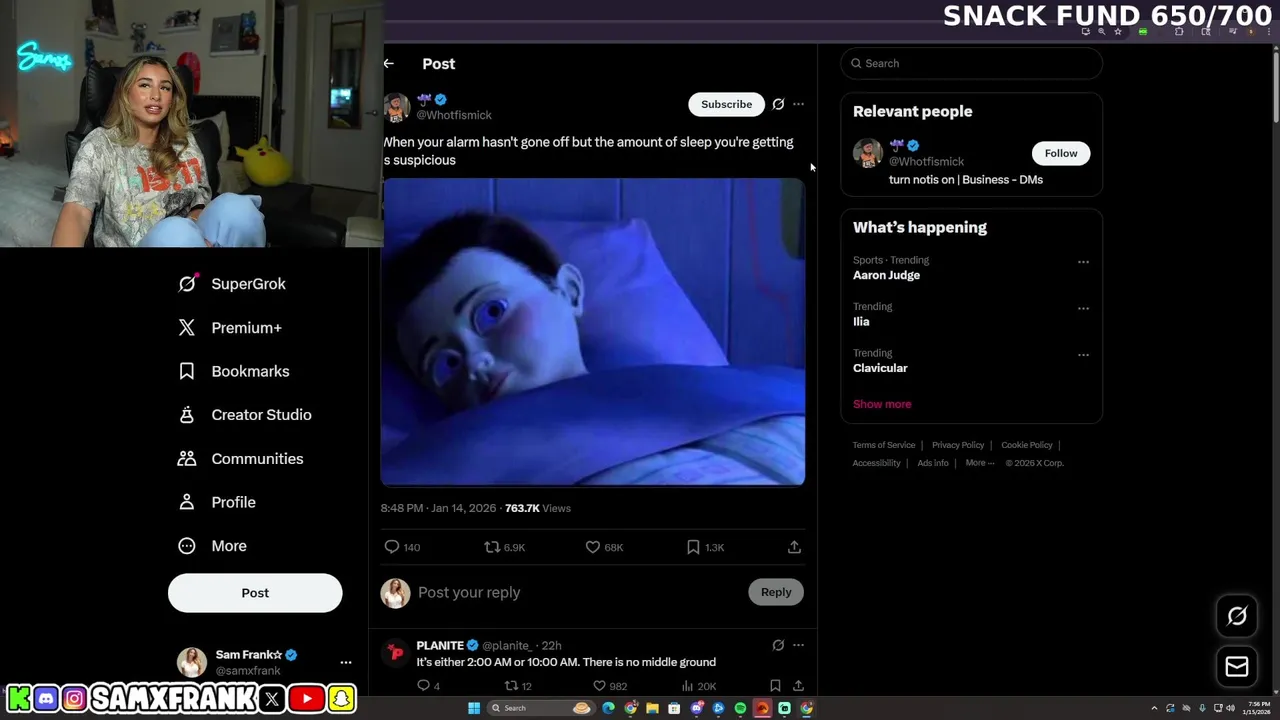The image size is (1280, 720).
Task: Open more options on main post
Action: coord(798,104)
